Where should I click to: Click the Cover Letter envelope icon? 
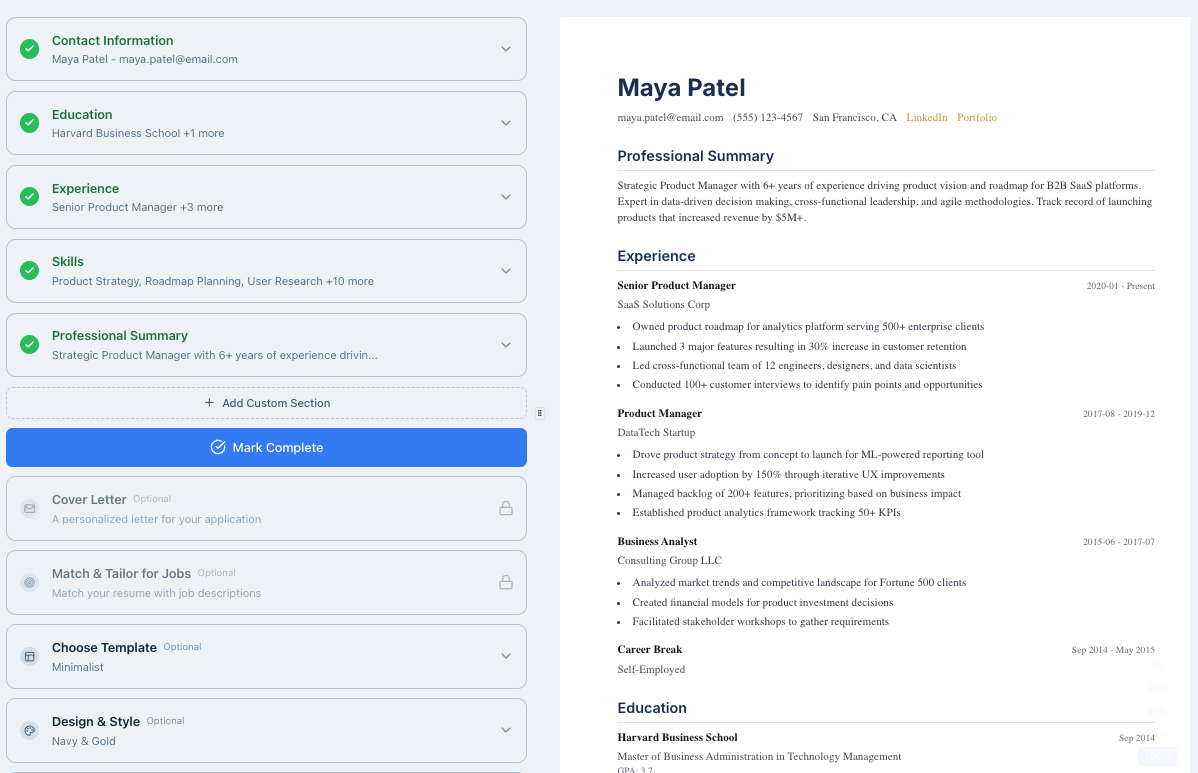pyautogui.click(x=30, y=509)
